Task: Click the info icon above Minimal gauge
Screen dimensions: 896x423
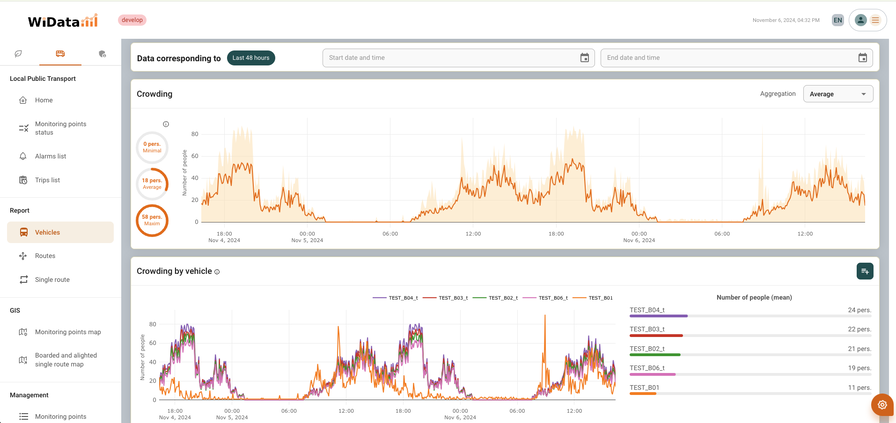Action: point(166,124)
